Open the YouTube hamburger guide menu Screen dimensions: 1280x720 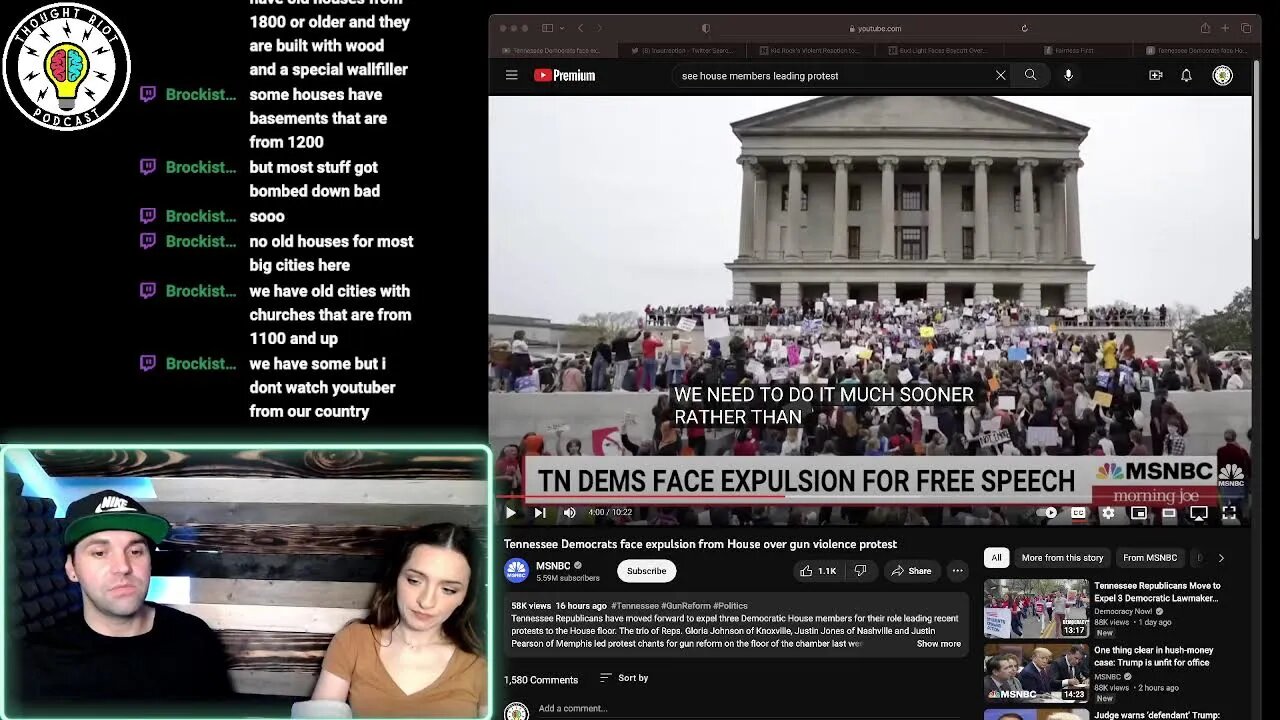click(511, 75)
